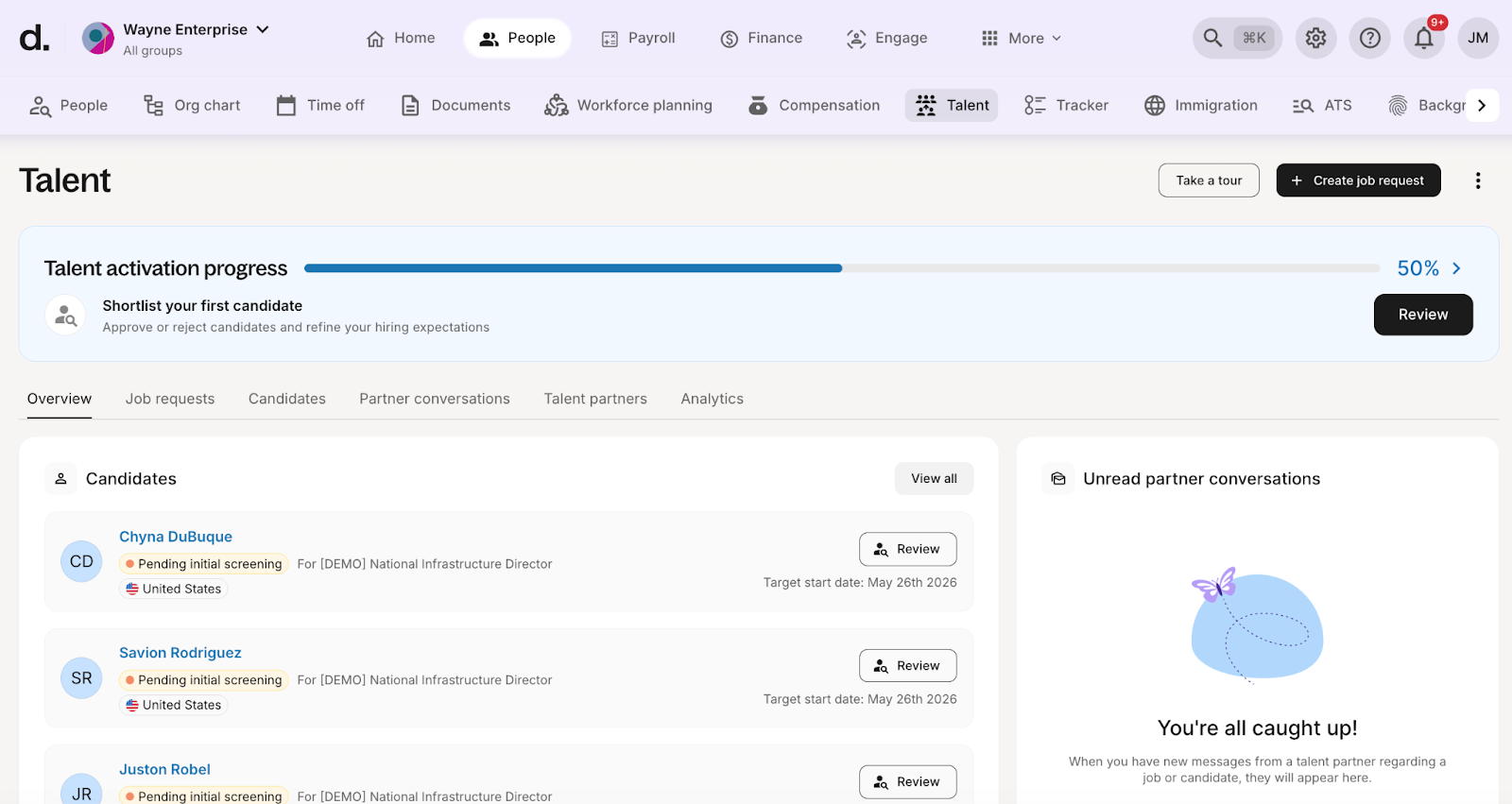Viewport: 1512px width, 804px height.
Task: Click the JM profile avatar
Action: 1478,38
